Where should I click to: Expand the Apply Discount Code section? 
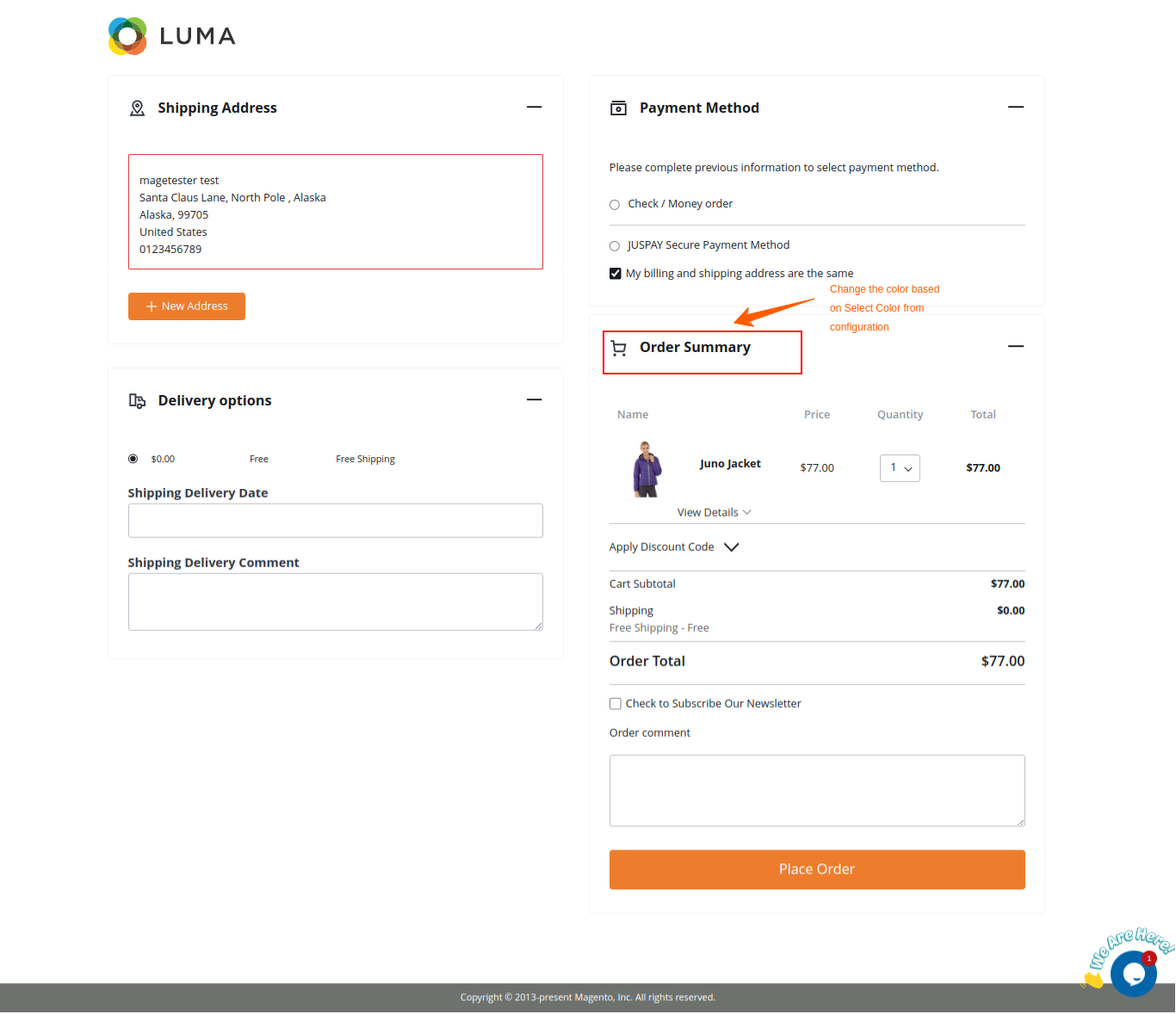[x=731, y=547]
